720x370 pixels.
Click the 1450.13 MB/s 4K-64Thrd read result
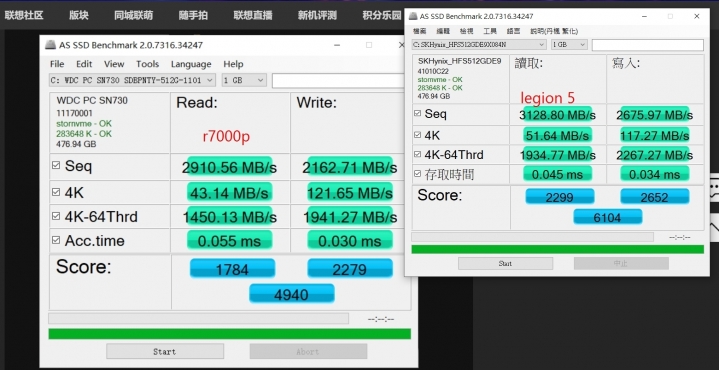pyautogui.click(x=230, y=216)
